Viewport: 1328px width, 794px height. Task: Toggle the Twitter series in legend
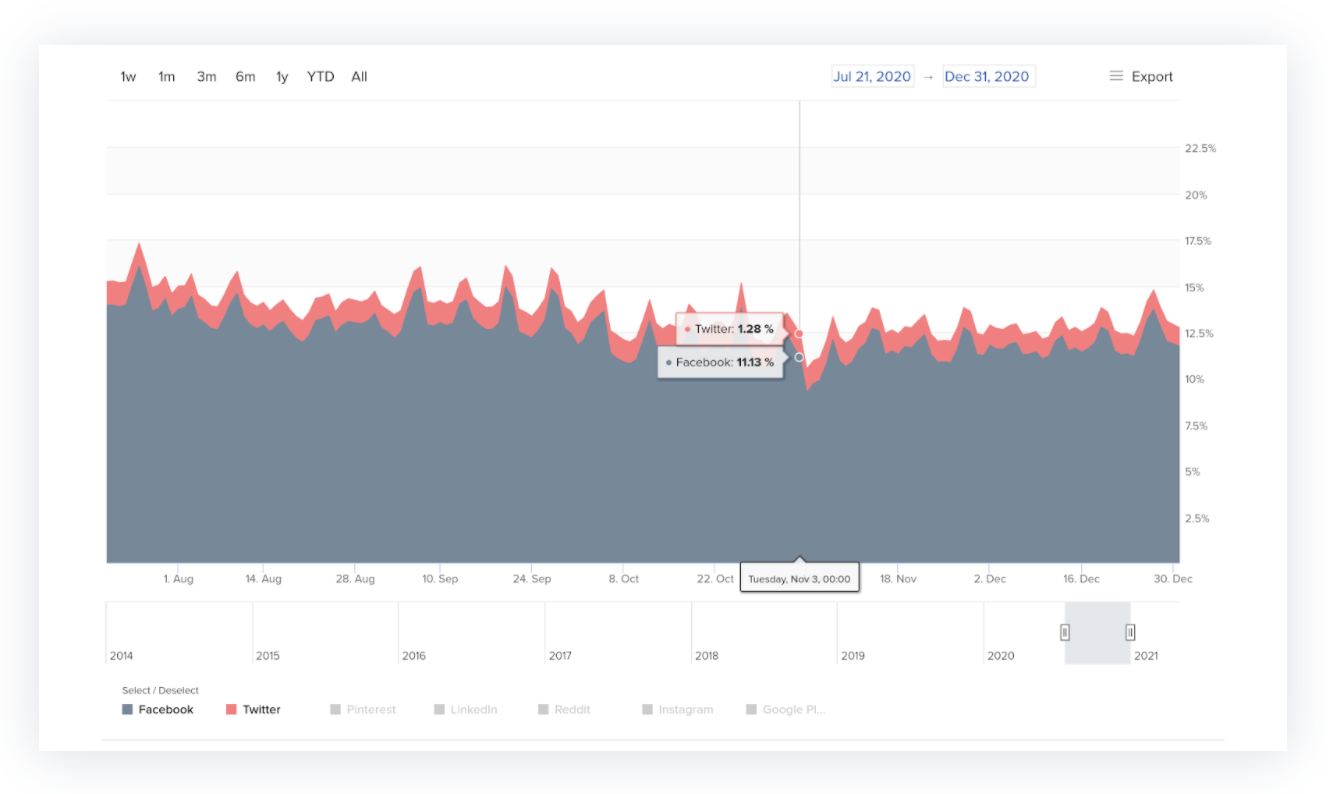253,709
